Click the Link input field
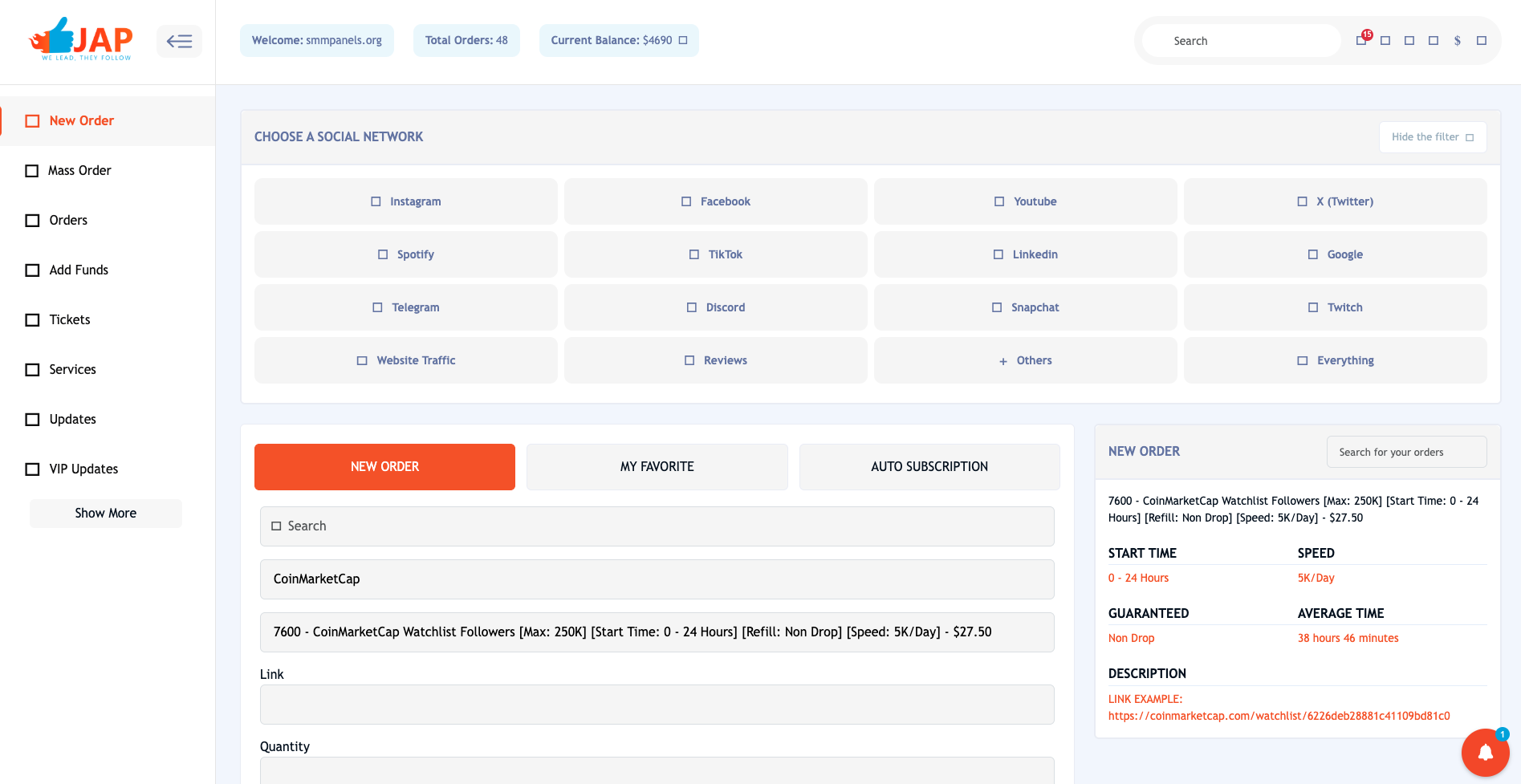Screen dimensions: 1521x784 (657, 705)
